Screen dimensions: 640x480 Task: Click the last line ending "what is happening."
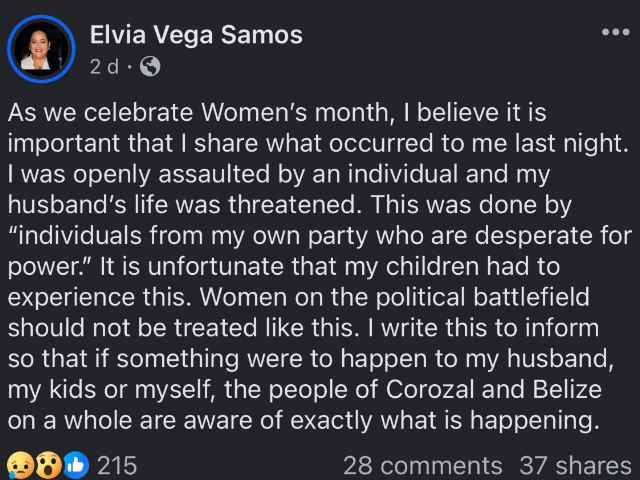click(x=303, y=420)
